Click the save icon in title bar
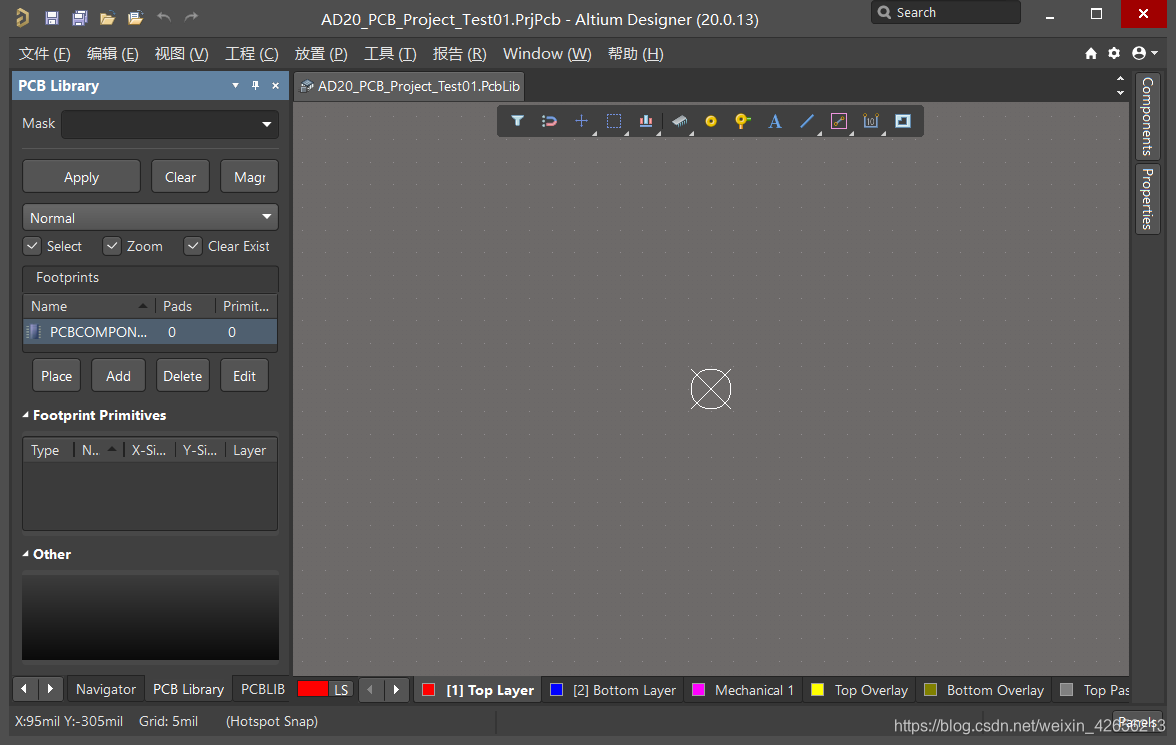 coord(52,17)
